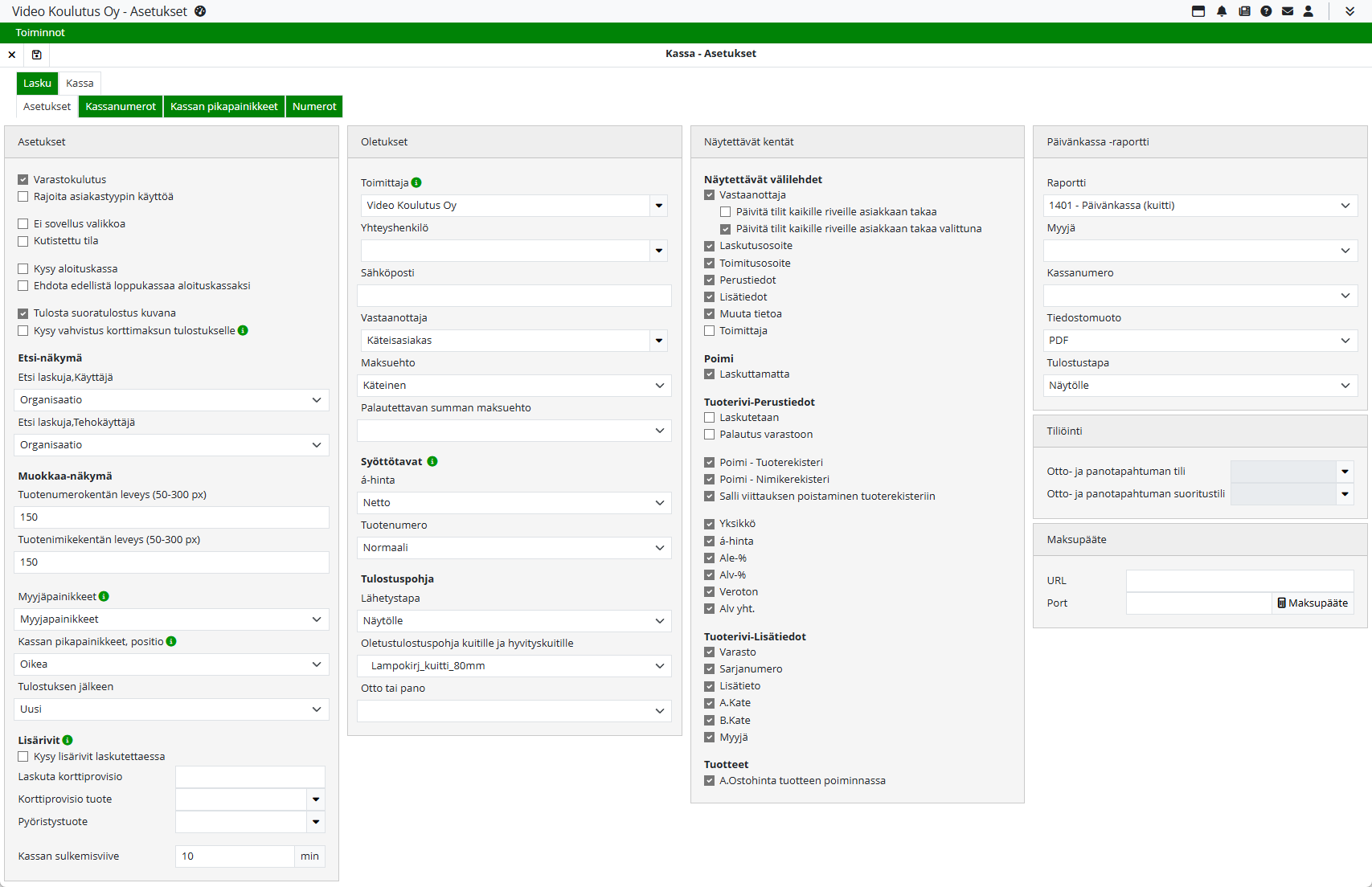The width and height of the screenshot is (1372, 887).
Task: Switch to the Kassanumerot tab
Action: pyautogui.click(x=121, y=107)
